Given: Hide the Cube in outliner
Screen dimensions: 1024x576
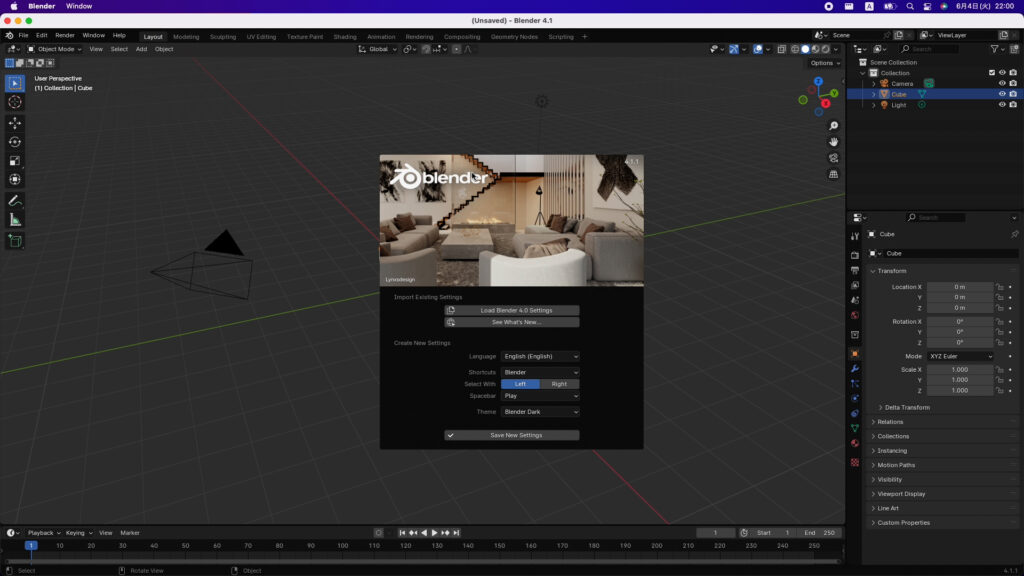Looking at the screenshot, I should coord(1002,94).
